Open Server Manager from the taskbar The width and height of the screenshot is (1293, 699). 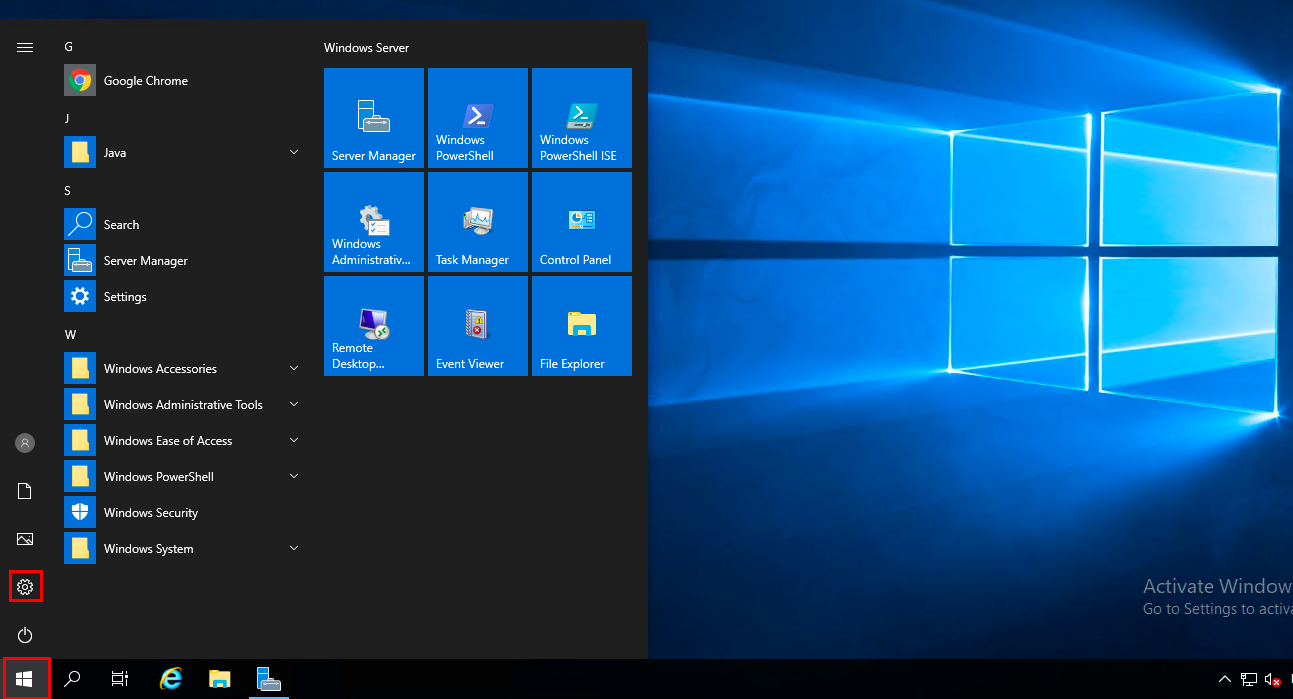(268, 679)
